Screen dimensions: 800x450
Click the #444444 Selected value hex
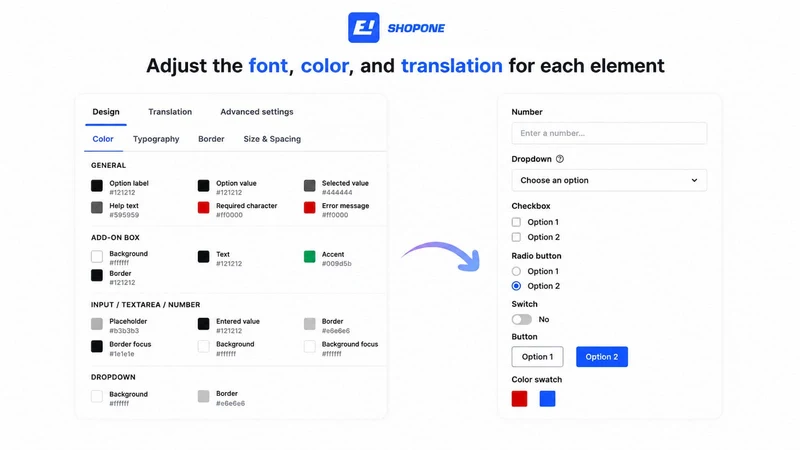coord(337,192)
